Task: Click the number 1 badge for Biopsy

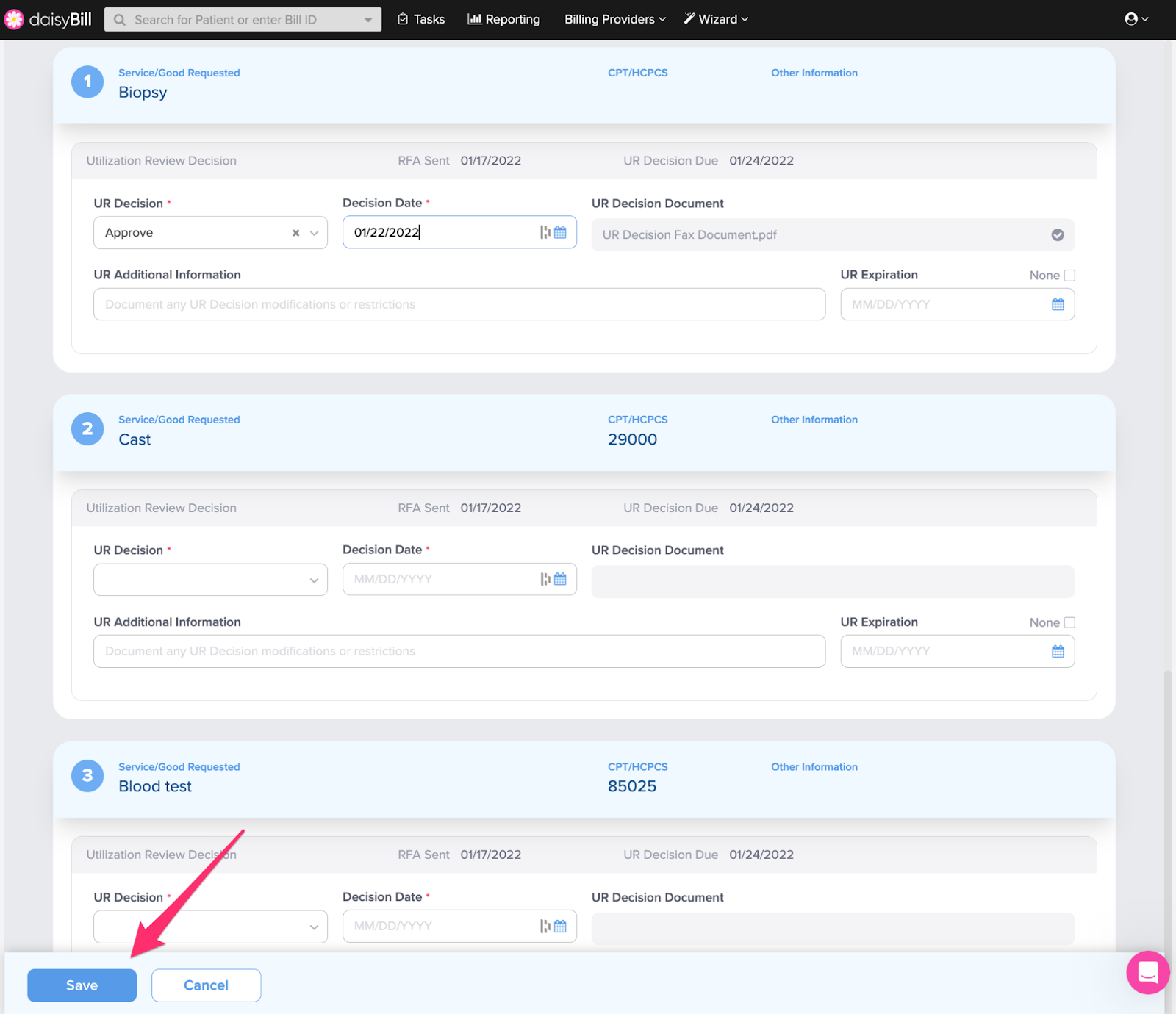Action: 87,82
